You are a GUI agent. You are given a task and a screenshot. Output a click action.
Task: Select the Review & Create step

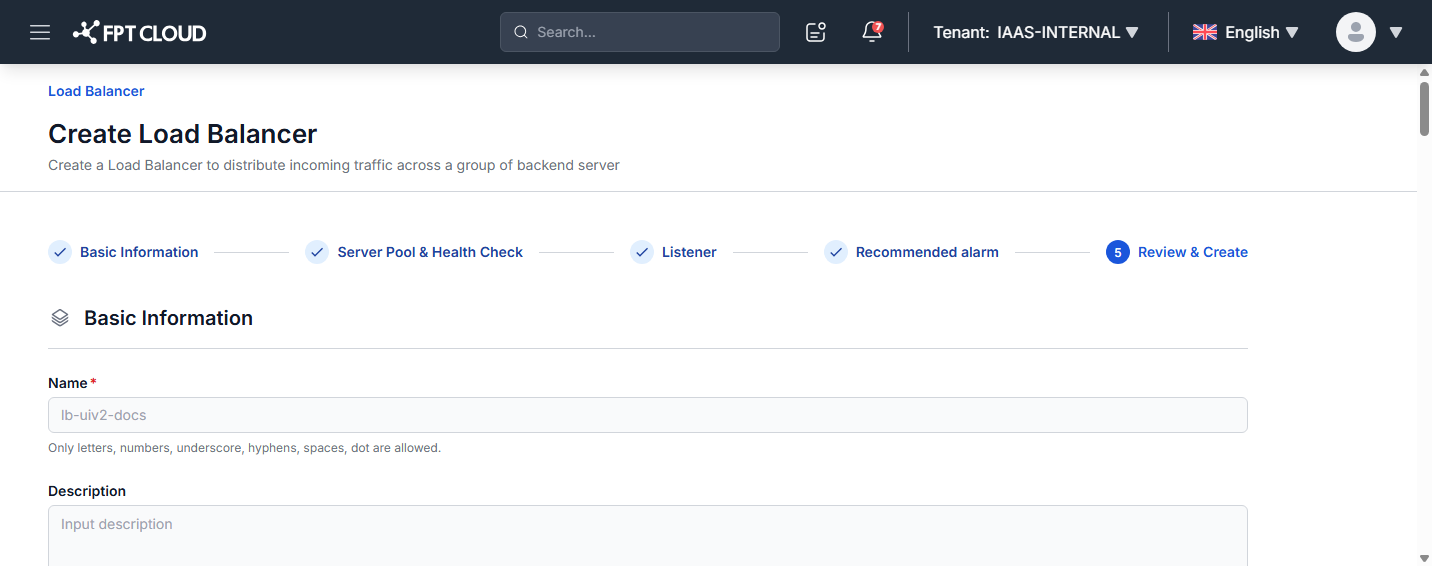pyautogui.click(x=1193, y=252)
